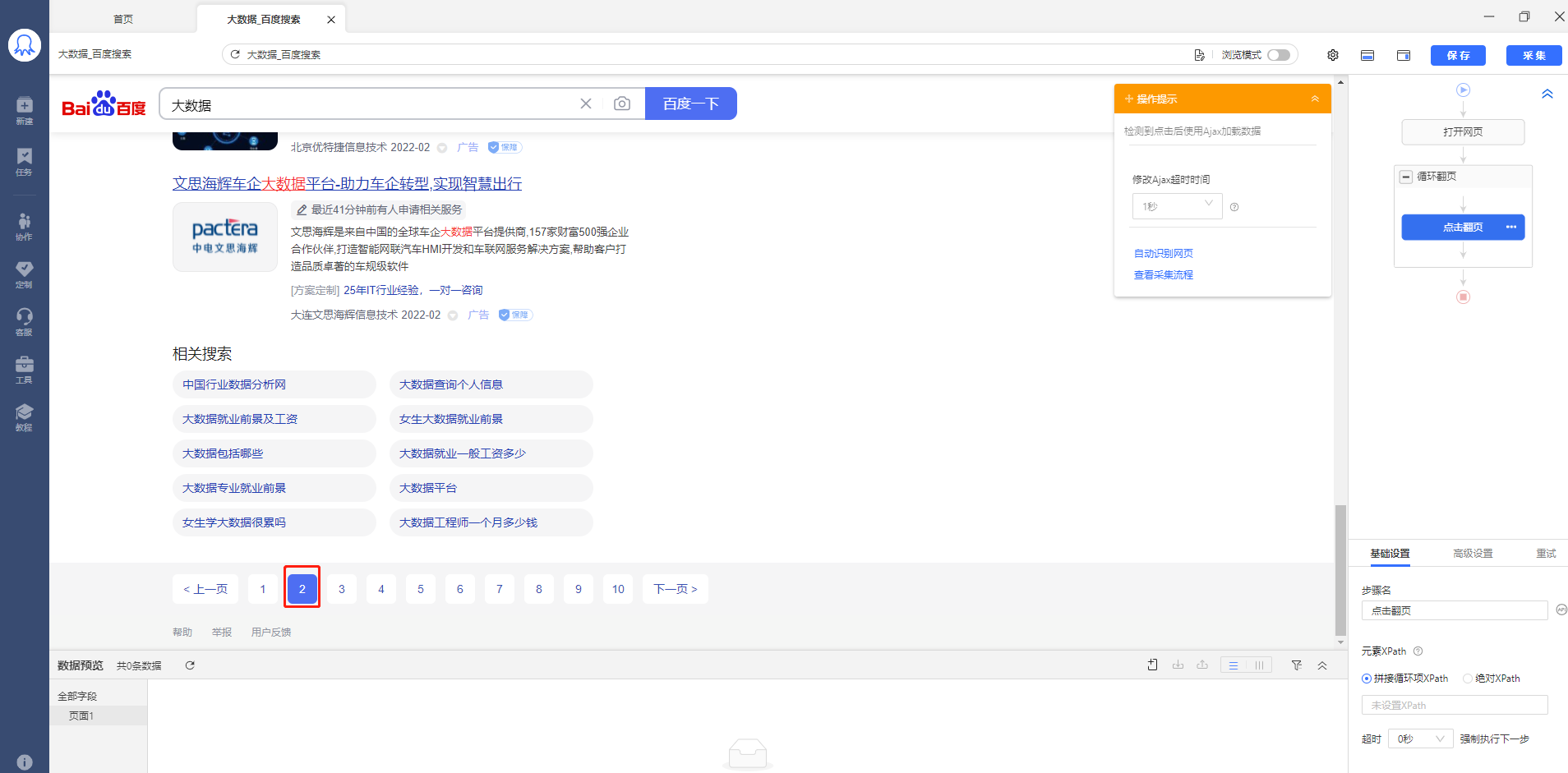Click 百度一下 search button
This screenshot has height=773, width=1568.
pyautogui.click(x=691, y=104)
